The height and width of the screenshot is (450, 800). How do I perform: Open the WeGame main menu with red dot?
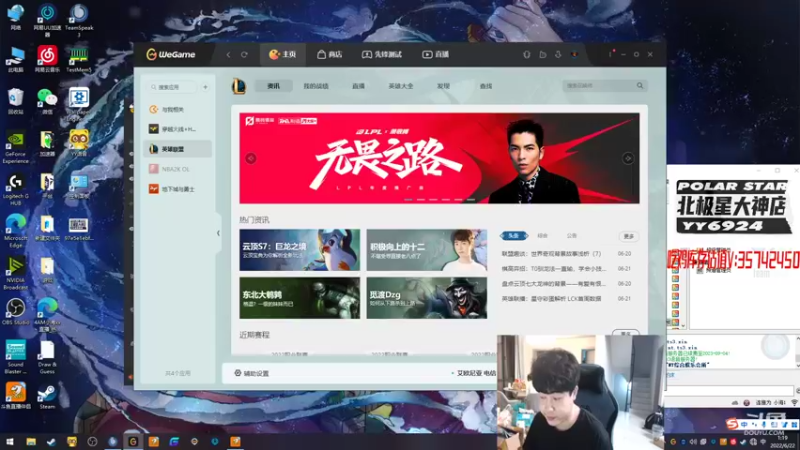click(610, 54)
